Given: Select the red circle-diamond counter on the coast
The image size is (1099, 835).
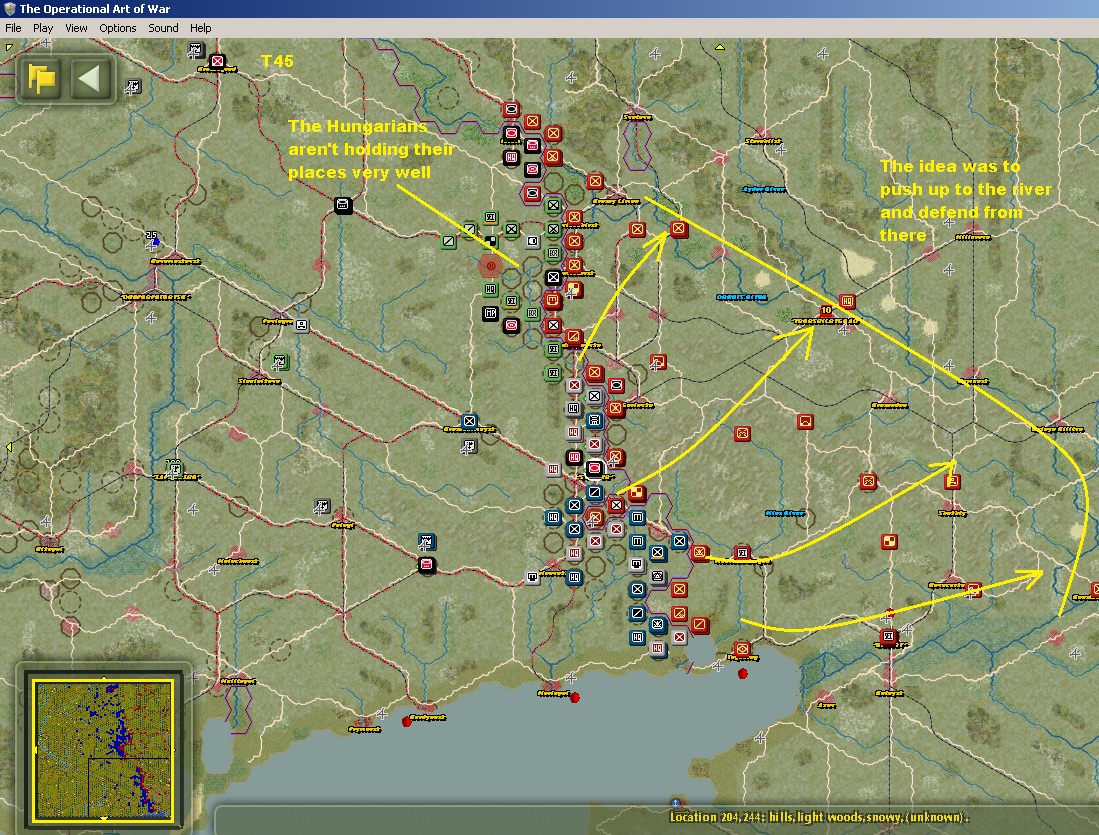Looking at the screenshot, I should [x=742, y=649].
